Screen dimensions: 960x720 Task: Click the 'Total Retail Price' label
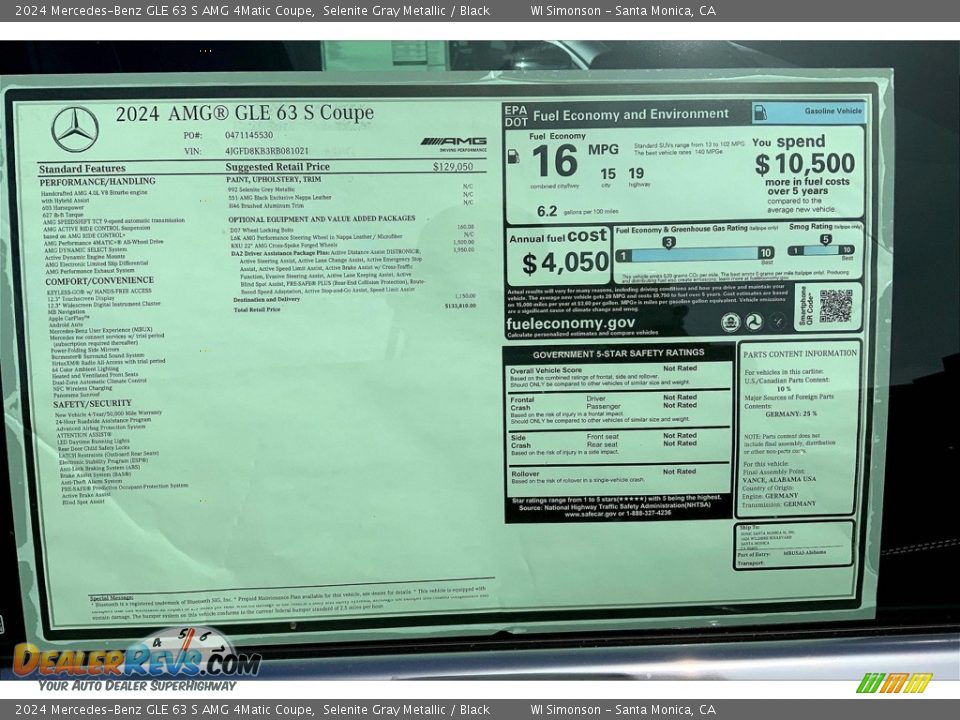pyautogui.click(x=257, y=310)
